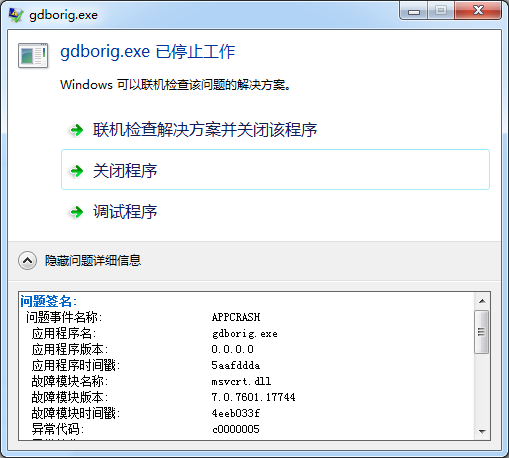Click the msvcrt.dll fault module value
This screenshot has height=458, width=509.
point(241,381)
